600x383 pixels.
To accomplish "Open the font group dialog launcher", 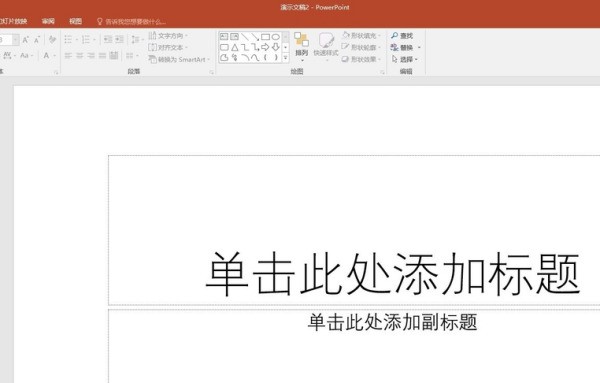I will 56,72.
